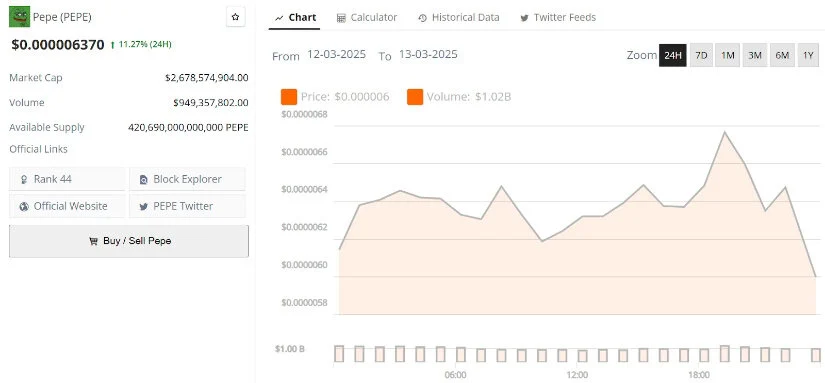This screenshot has width=825, height=383.
Task: Click the Twitter Feeds bird icon
Action: pyautogui.click(x=524, y=18)
